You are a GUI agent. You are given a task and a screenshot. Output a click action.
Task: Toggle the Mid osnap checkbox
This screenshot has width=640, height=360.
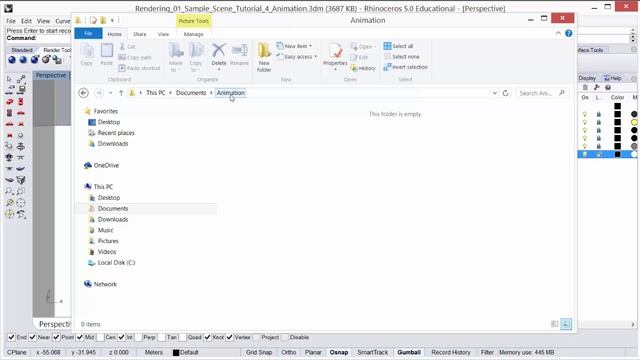80,337
